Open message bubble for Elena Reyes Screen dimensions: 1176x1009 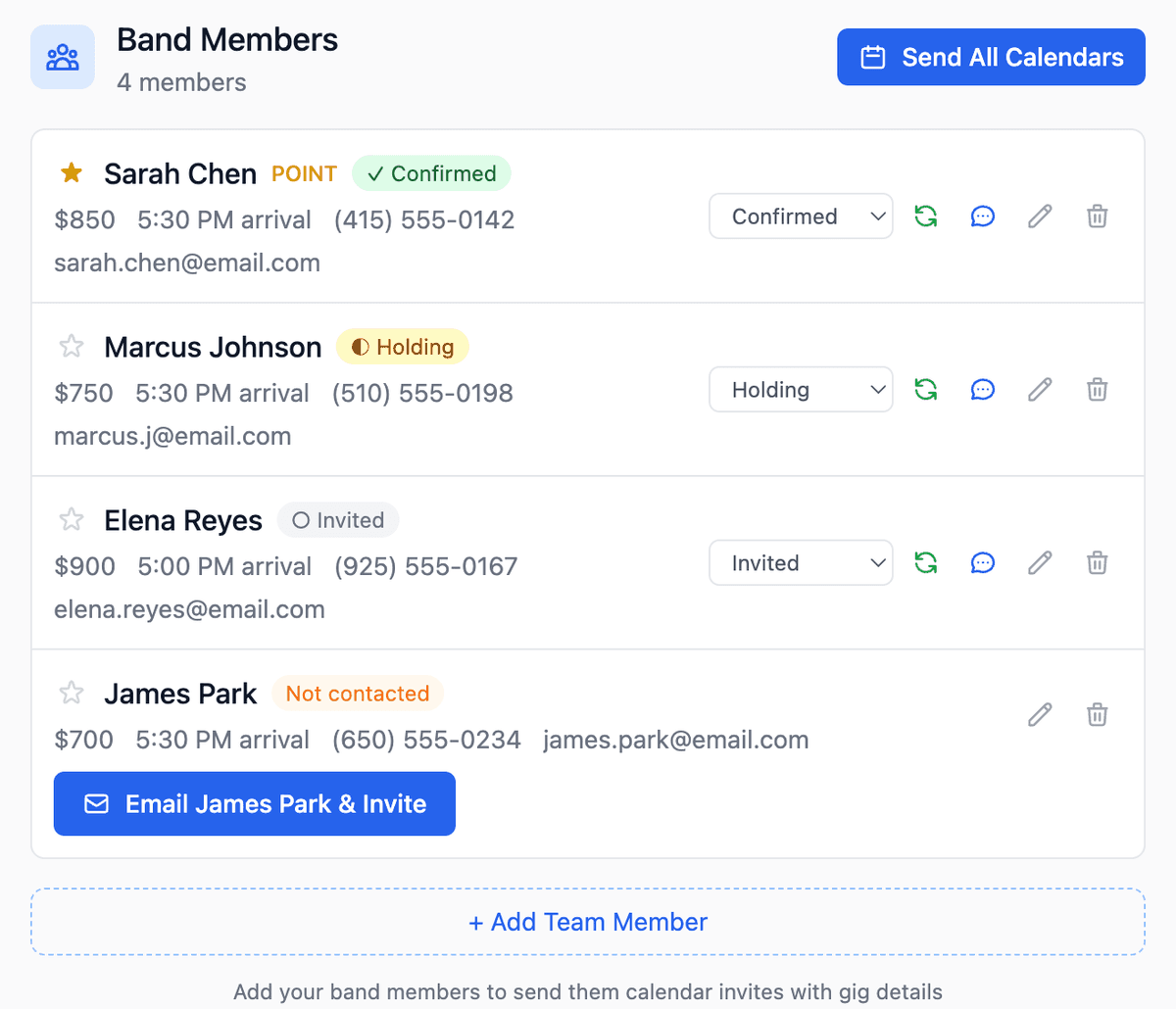coord(982,562)
